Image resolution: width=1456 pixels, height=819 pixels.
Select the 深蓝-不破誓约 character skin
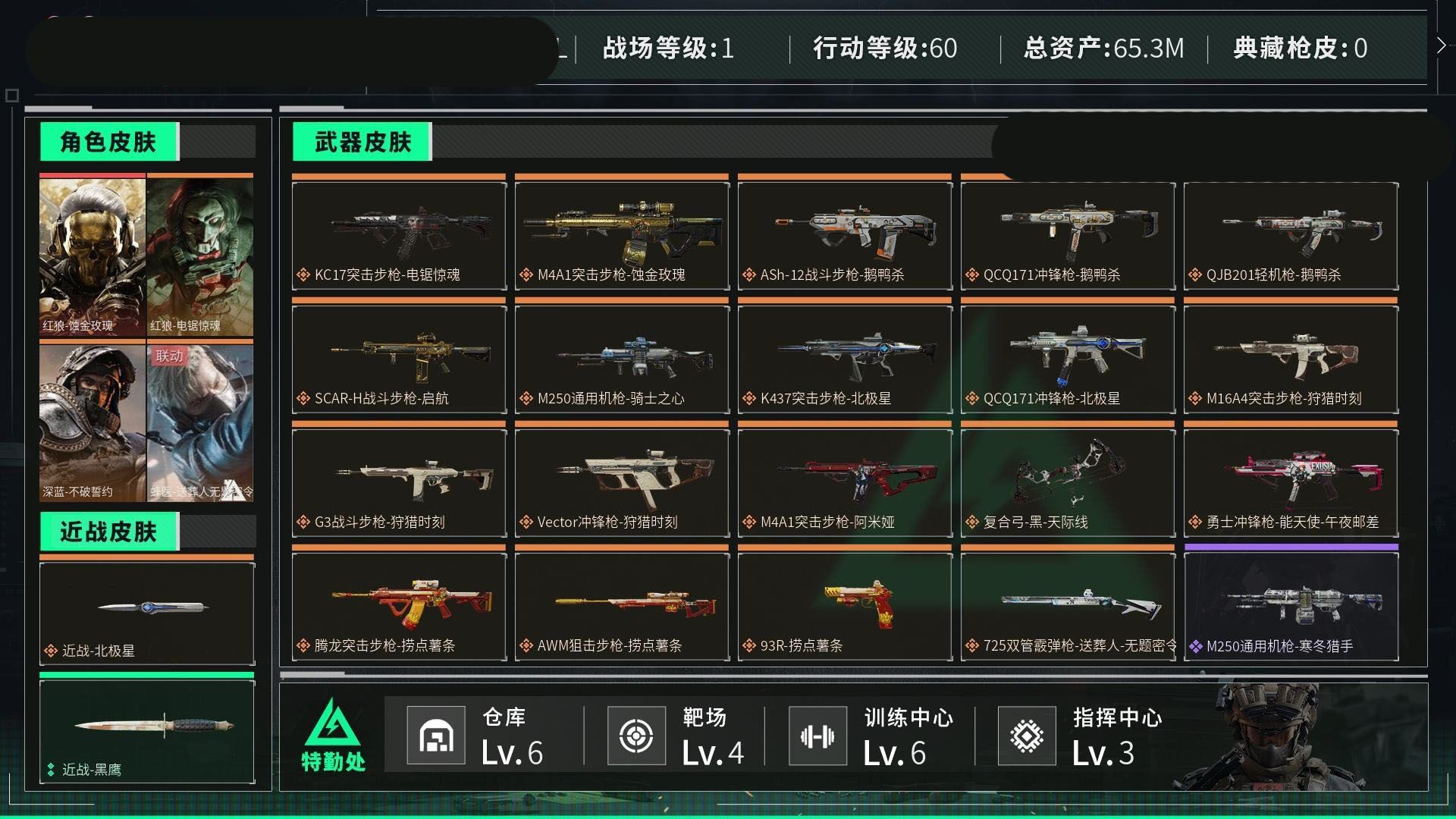[x=93, y=422]
